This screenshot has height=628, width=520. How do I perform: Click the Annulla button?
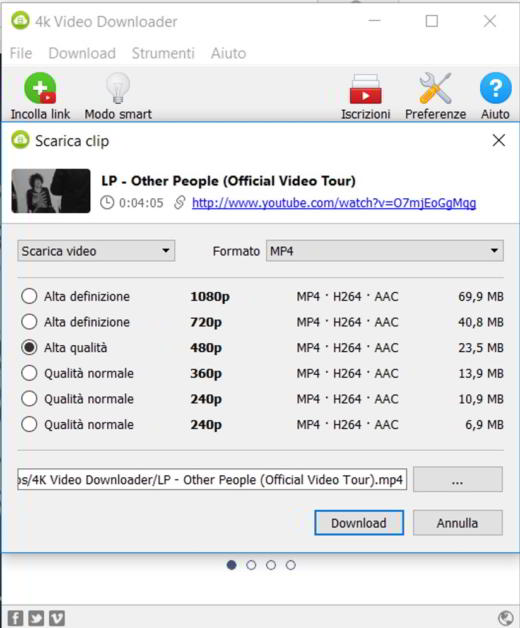[x=458, y=523]
